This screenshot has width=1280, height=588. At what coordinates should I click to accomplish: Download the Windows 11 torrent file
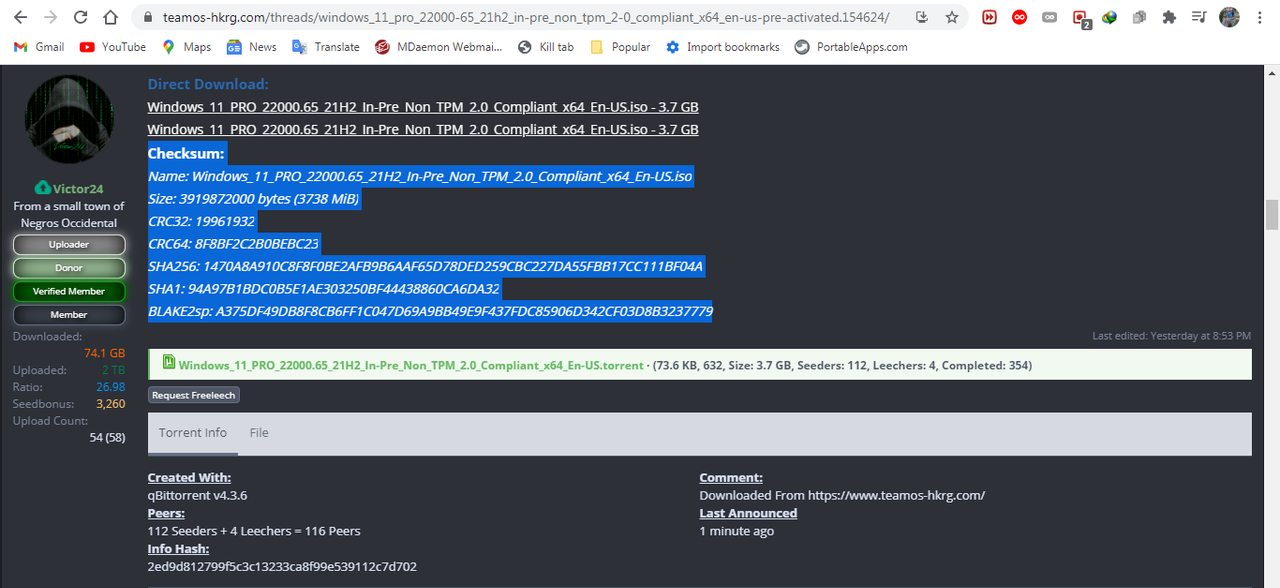pos(411,365)
